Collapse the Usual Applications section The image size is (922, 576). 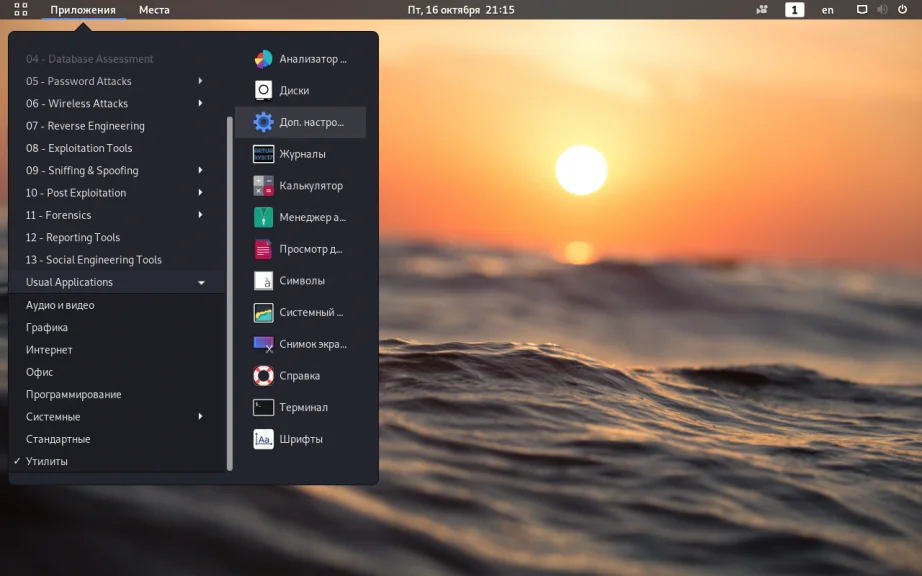click(201, 283)
